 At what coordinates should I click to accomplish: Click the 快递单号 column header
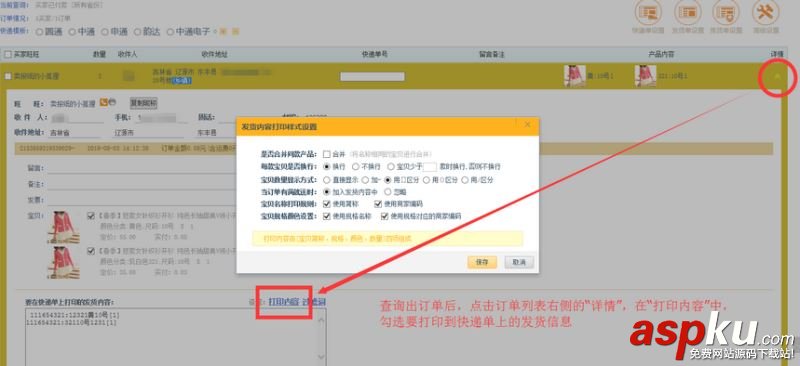click(375, 54)
